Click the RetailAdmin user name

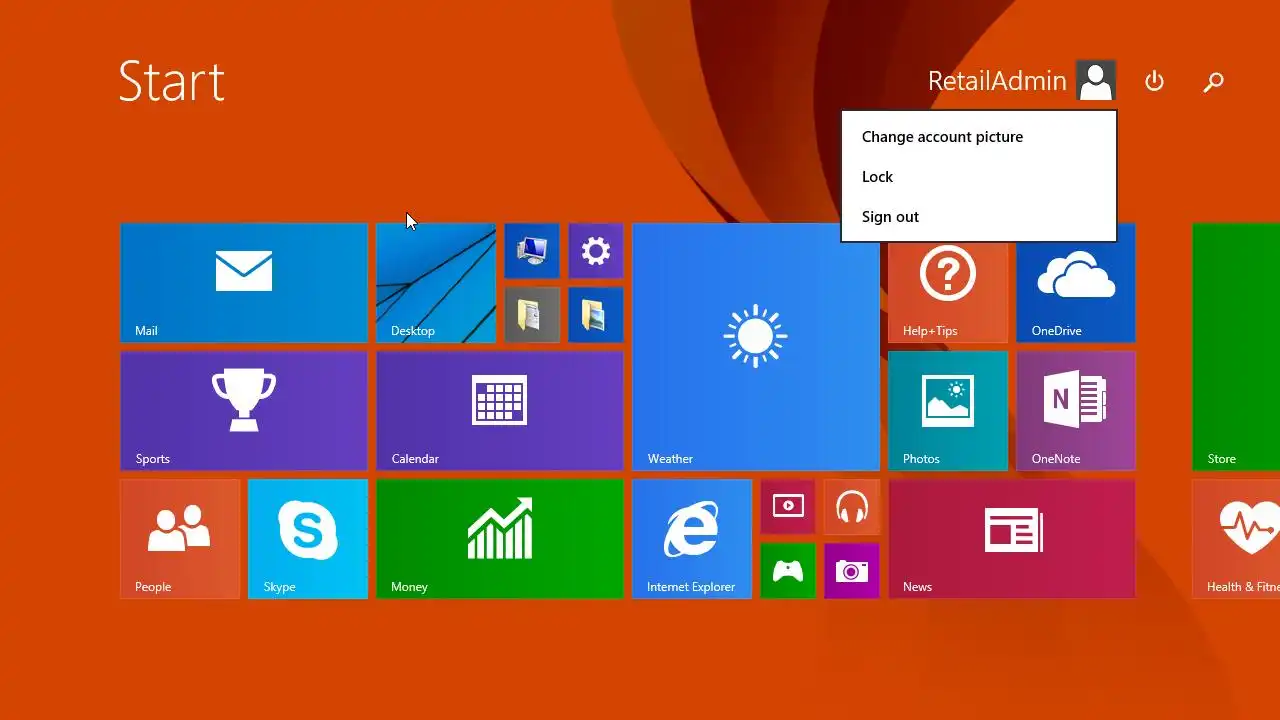pyautogui.click(x=997, y=81)
